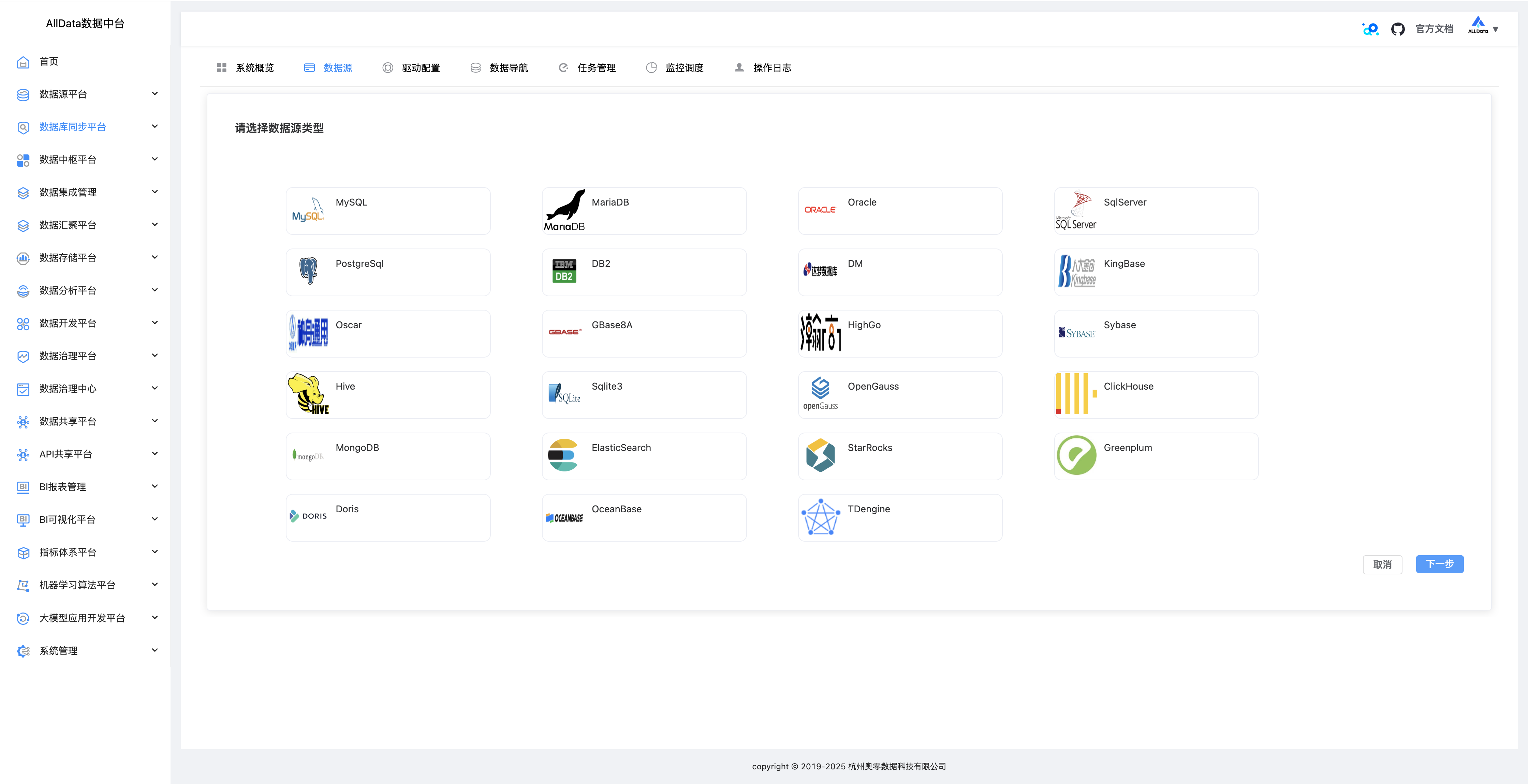This screenshot has height=784, width=1528.
Task: Choose the Greenplum green circle icon
Action: 1076,455
